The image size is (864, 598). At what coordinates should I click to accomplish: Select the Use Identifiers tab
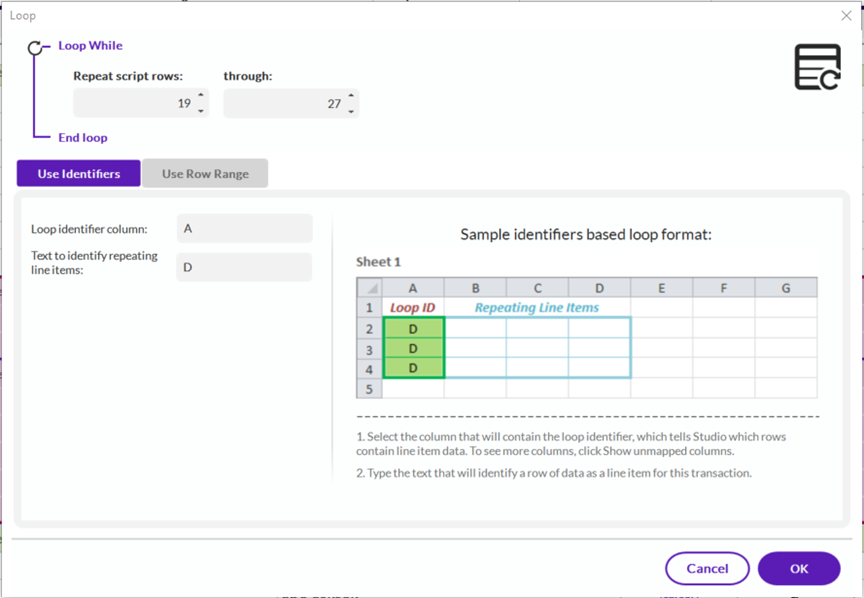click(x=79, y=174)
